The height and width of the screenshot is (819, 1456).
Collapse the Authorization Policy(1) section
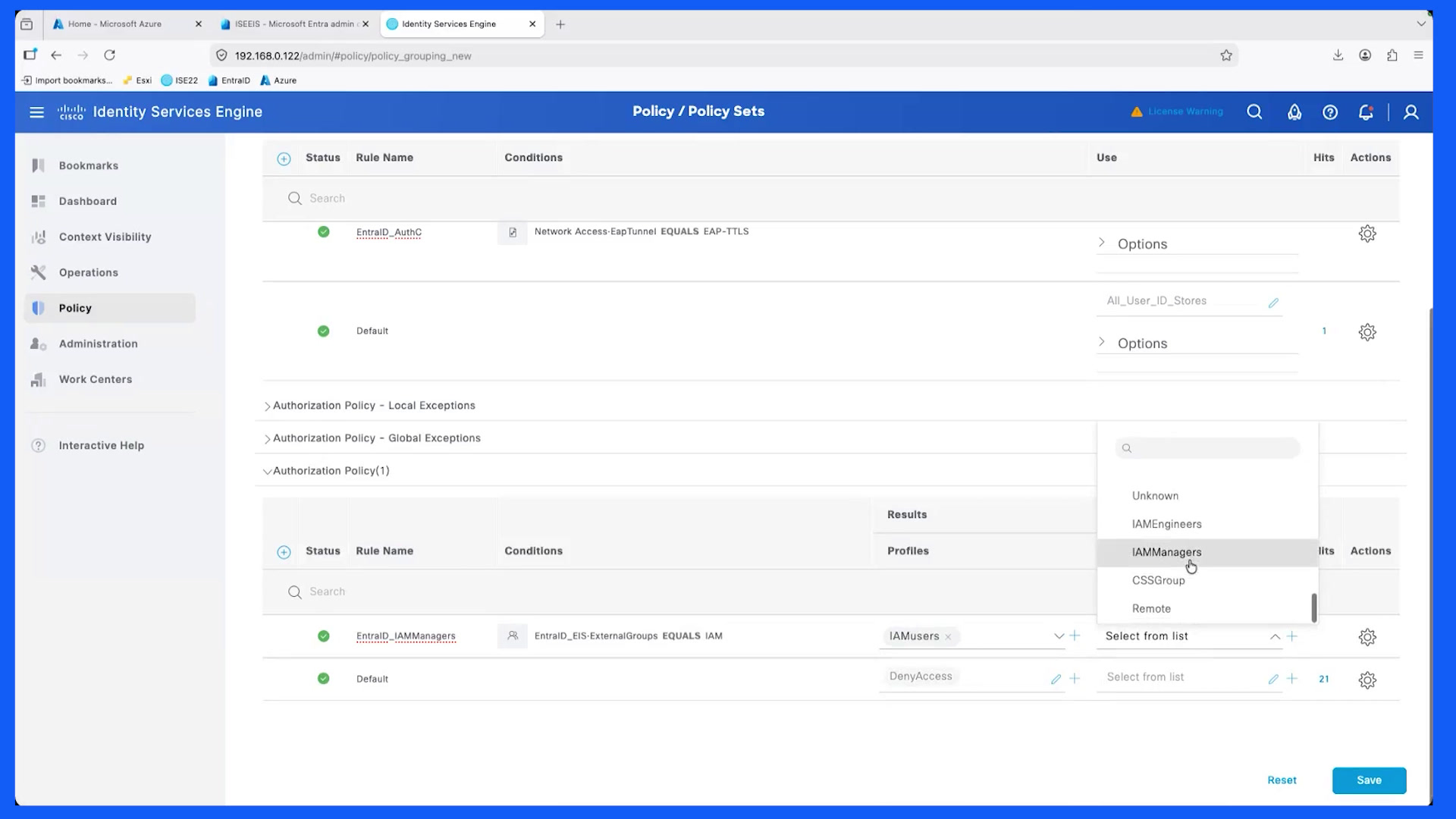[x=267, y=472]
